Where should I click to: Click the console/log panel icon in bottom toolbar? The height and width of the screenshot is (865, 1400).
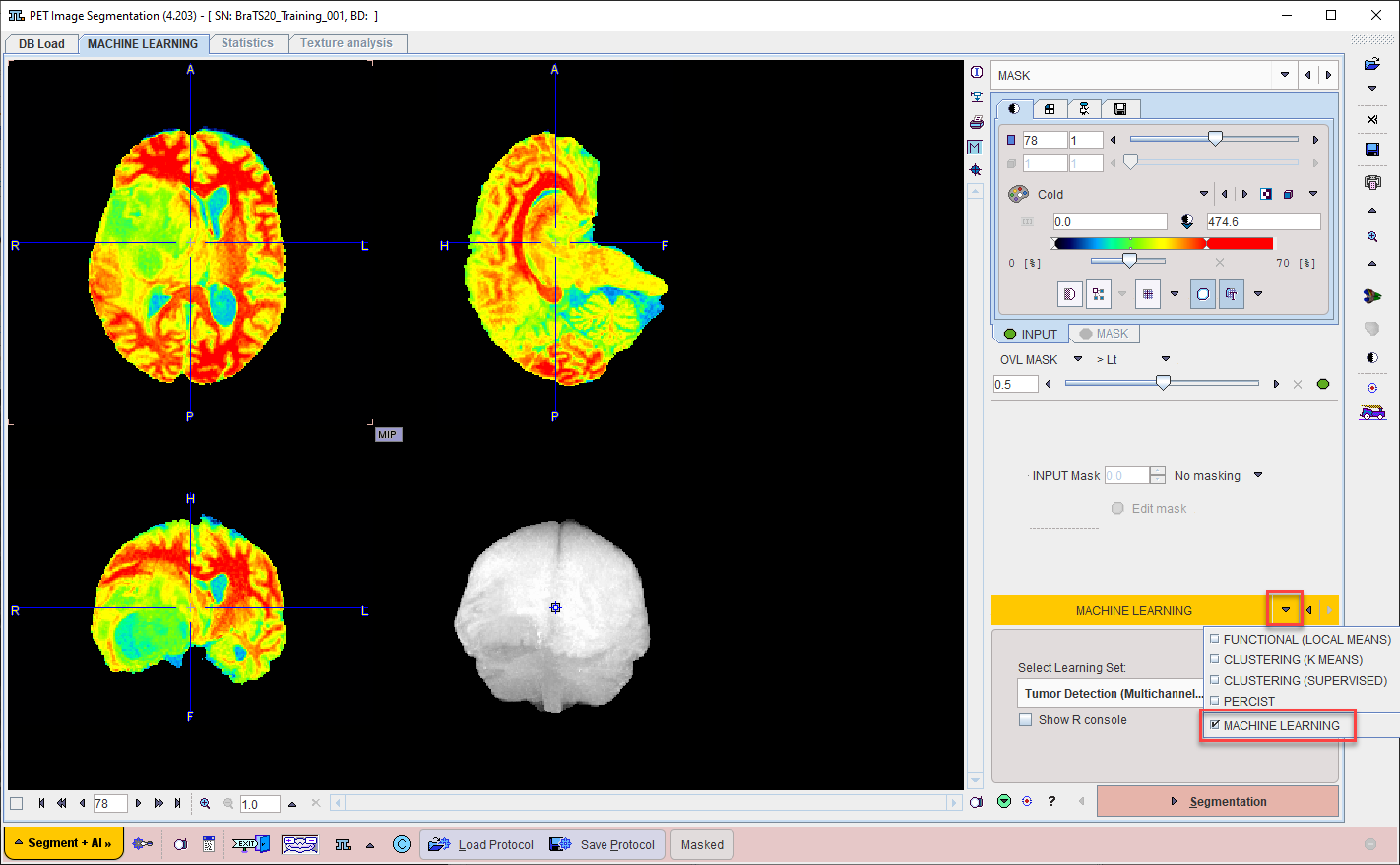click(x=299, y=844)
